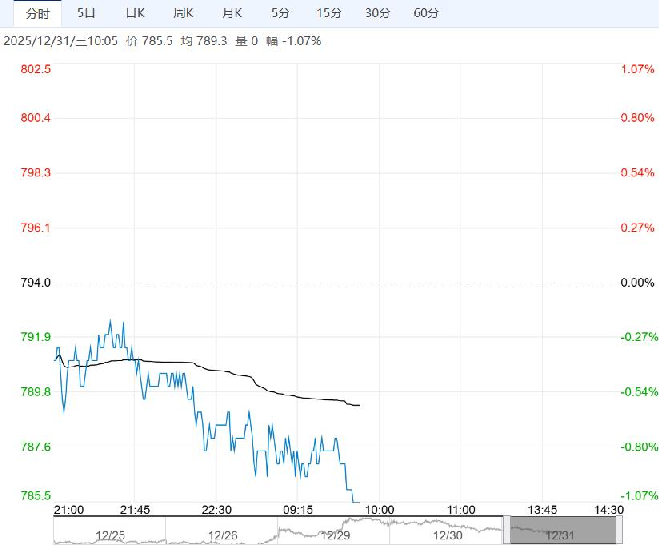Image resolution: width=659 pixels, height=546 pixels.
Task: Open the 5日 five-day chart tab
Action: coord(88,13)
